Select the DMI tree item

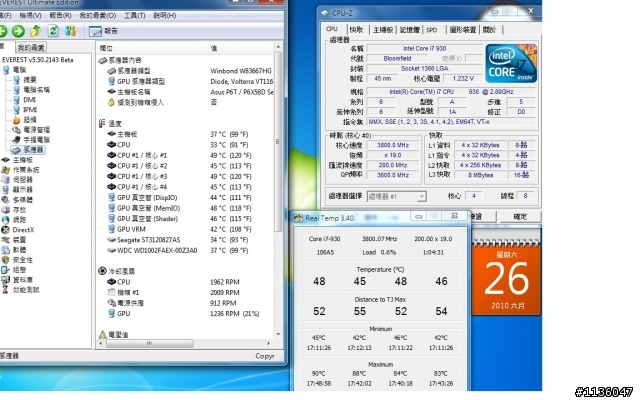[25, 100]
